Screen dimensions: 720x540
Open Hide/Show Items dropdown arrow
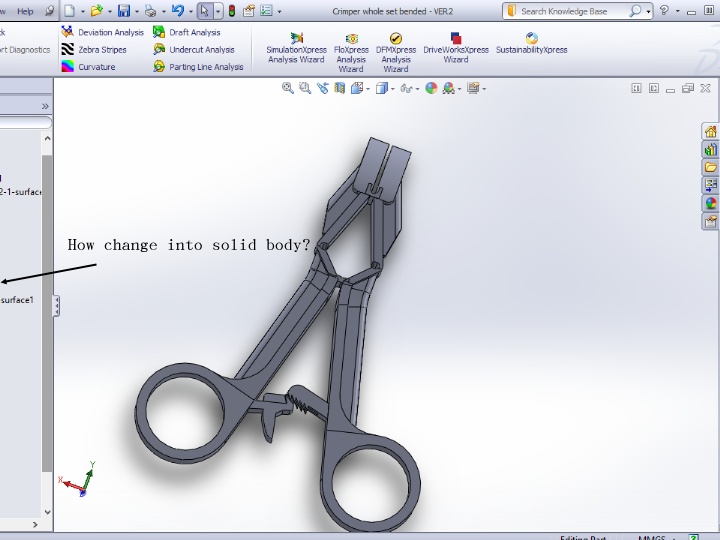point(417,89)
